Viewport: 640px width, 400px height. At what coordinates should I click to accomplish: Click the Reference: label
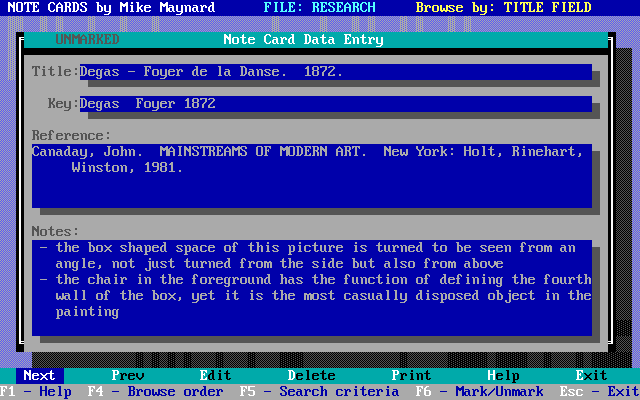pyautogui.click(x=71, y=136)
